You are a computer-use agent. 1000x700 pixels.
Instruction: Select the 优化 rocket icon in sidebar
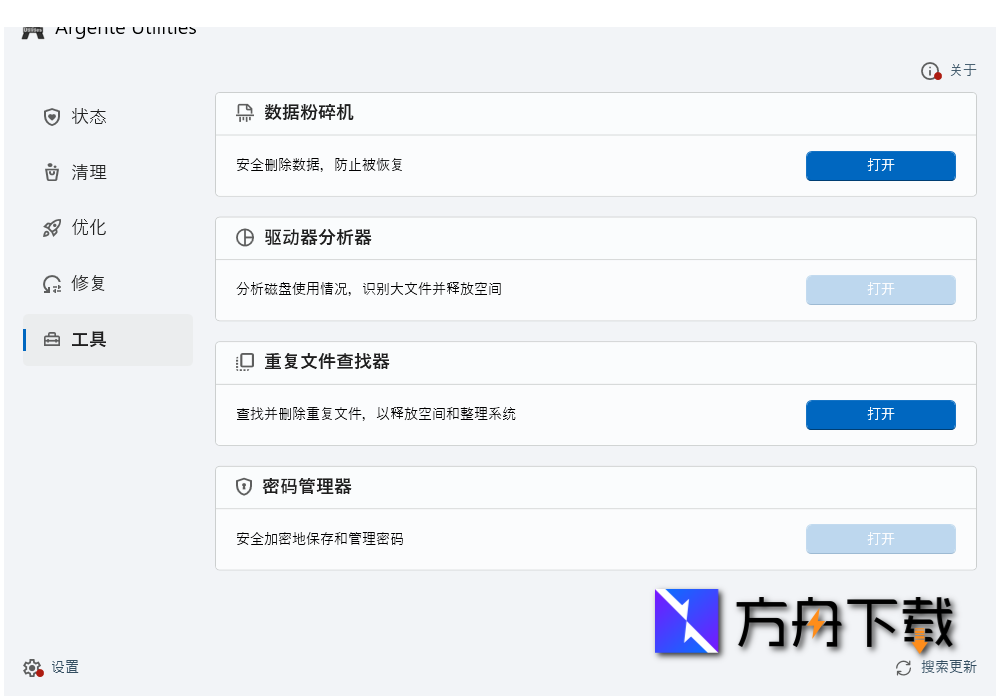pos(51,227)
